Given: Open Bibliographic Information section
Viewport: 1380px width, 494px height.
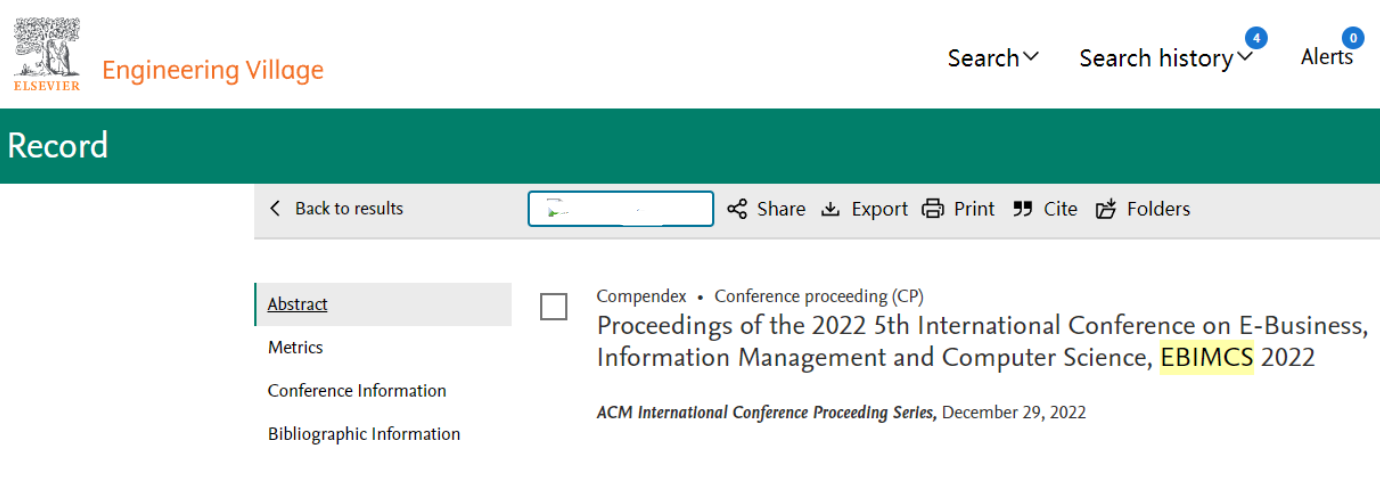Looking at the screenshot, I should (x=364, y=434).
